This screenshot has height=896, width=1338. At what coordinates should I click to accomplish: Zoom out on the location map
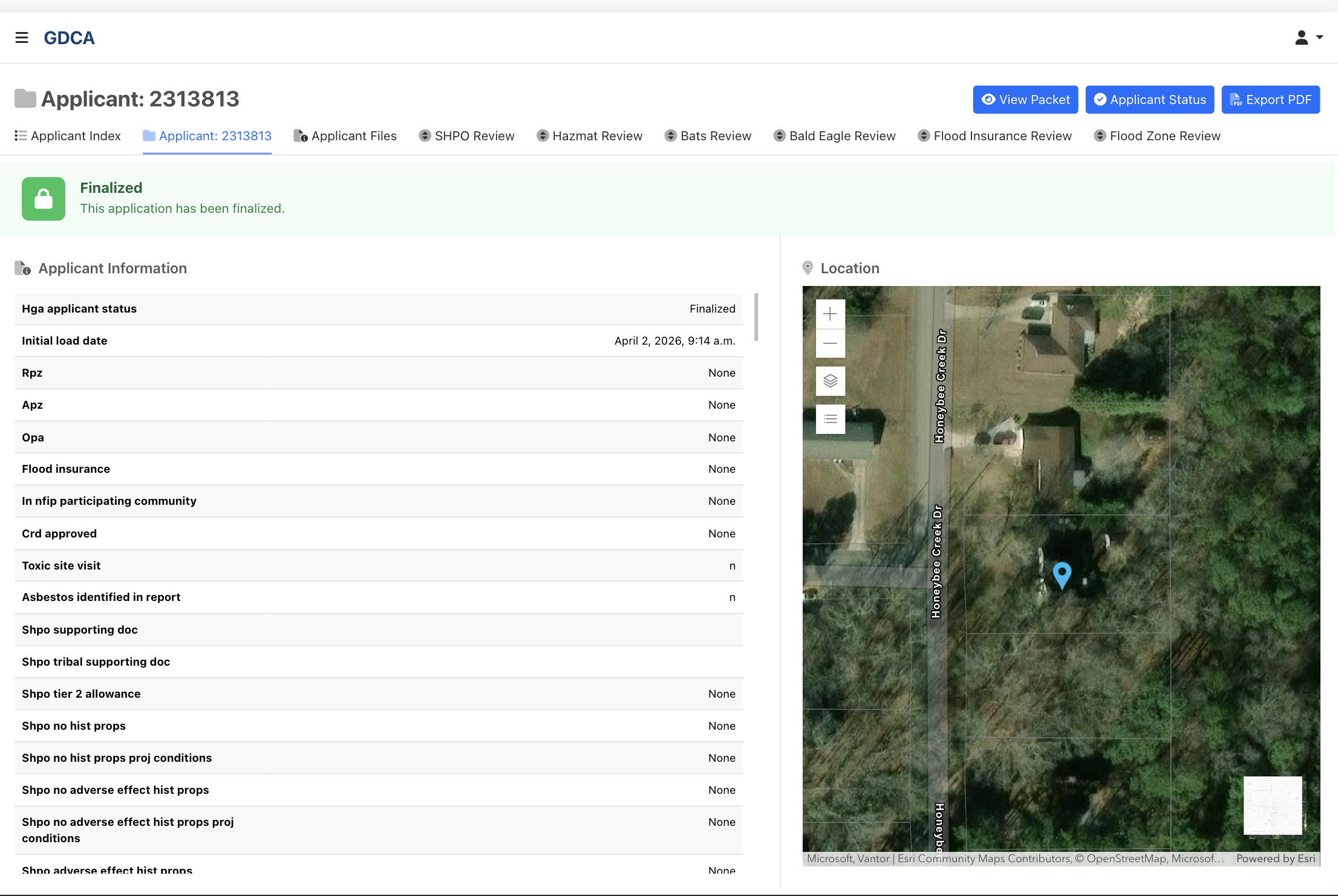pyautogui.click(x=830, y=343)
